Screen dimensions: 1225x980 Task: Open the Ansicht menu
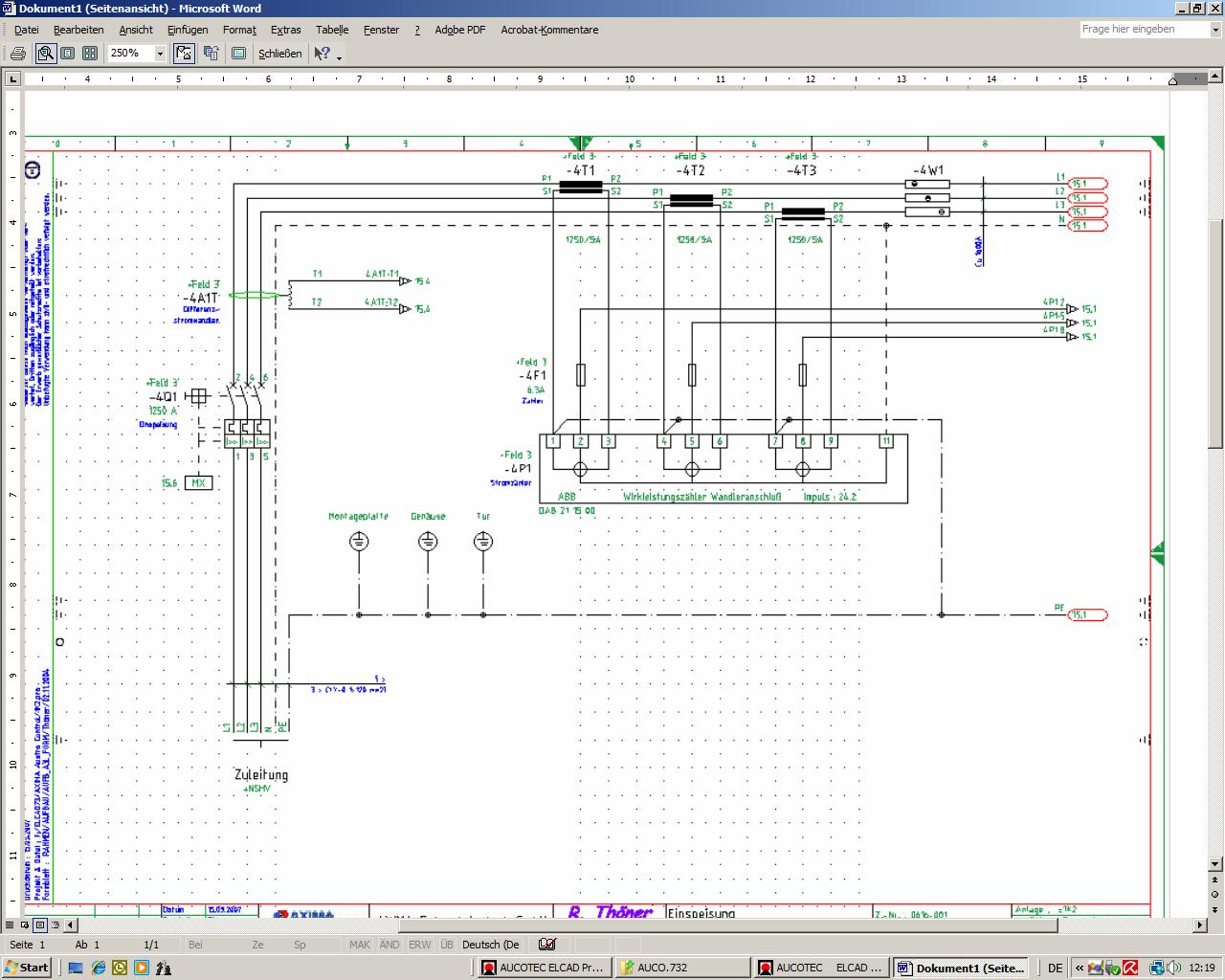136,30
